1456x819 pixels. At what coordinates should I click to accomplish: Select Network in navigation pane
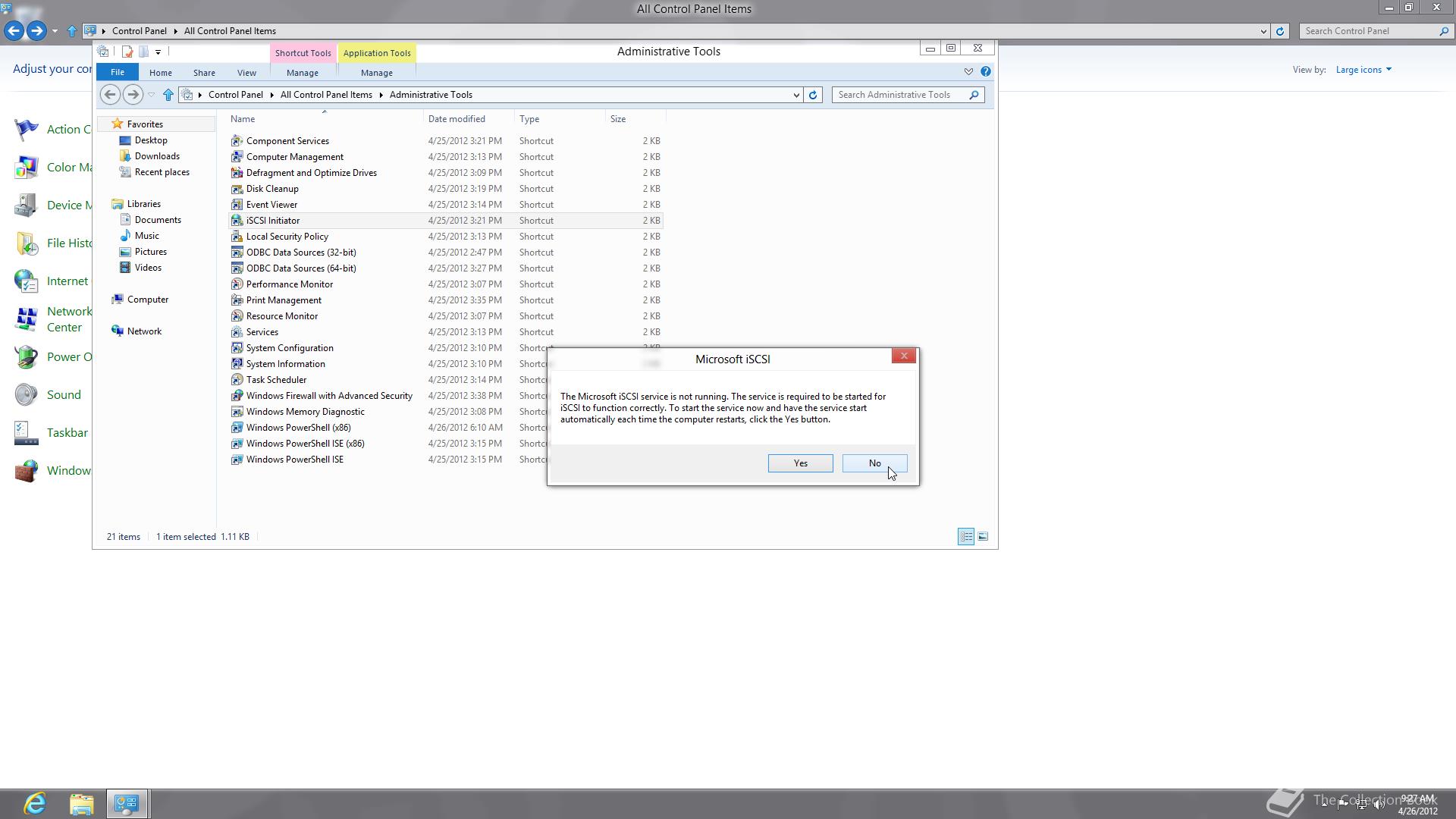(144, 331)
